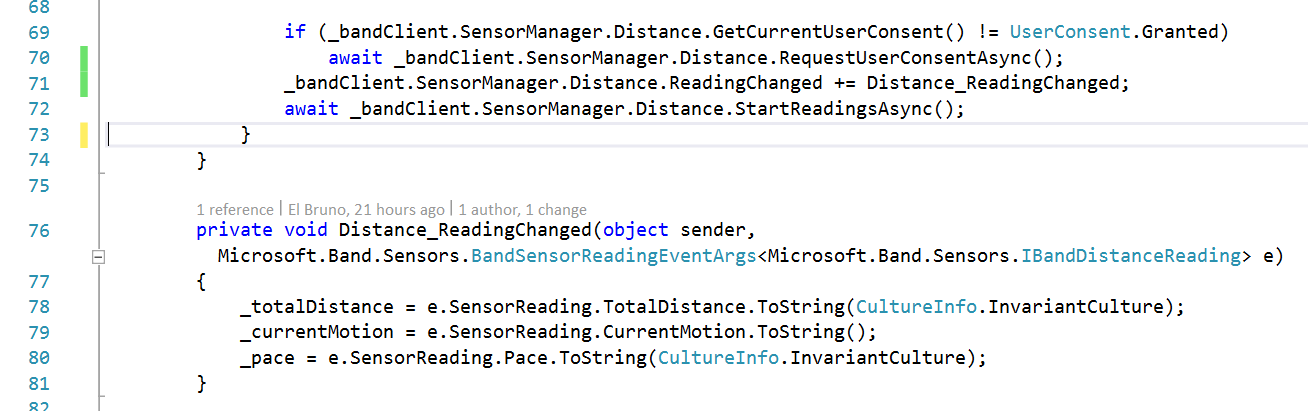Click the yellow change marker at line 73
This screenshot has height=411, width=1308.
point(85,135)
